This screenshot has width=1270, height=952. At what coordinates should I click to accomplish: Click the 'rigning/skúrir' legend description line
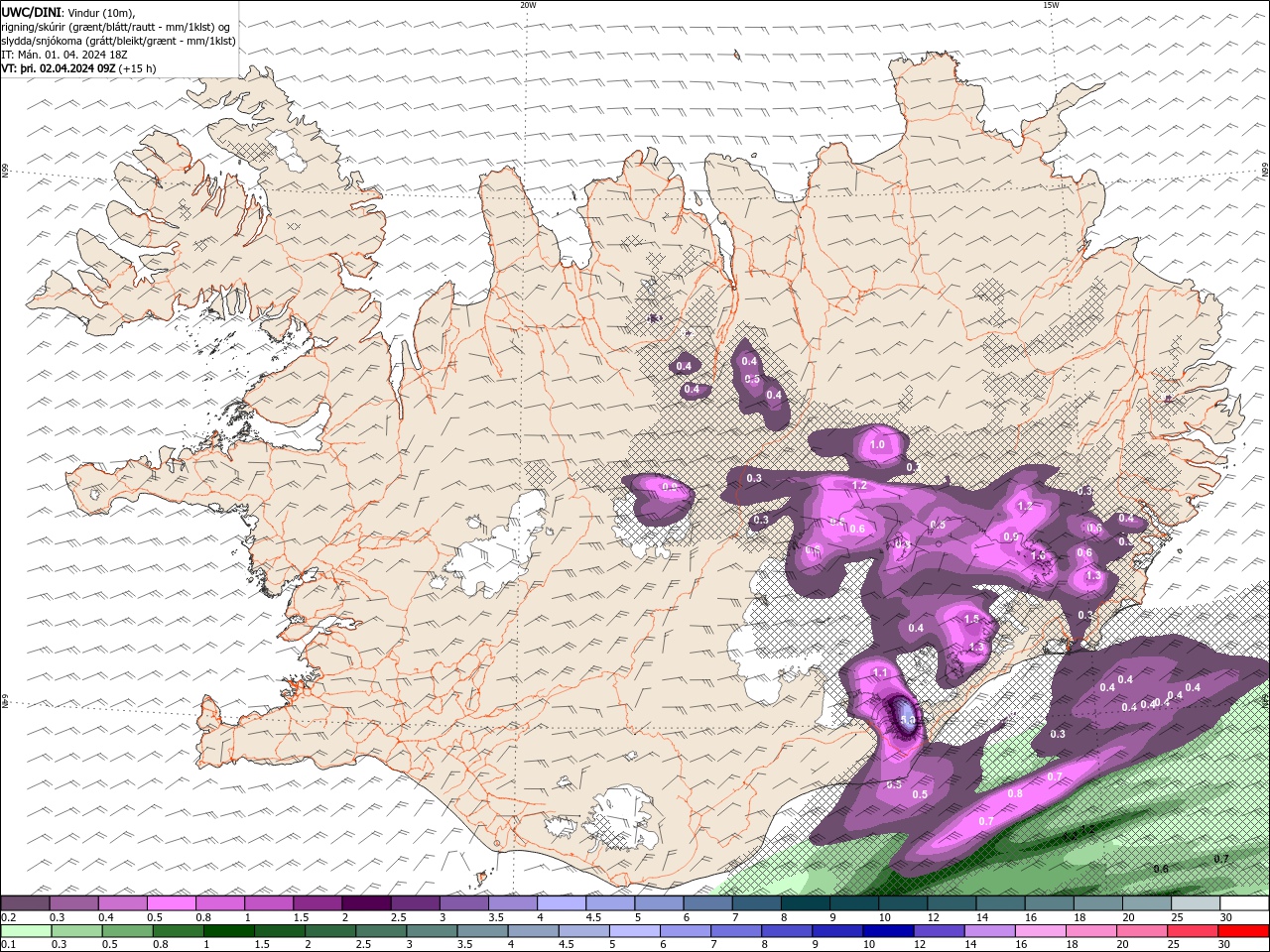(116, 27)
